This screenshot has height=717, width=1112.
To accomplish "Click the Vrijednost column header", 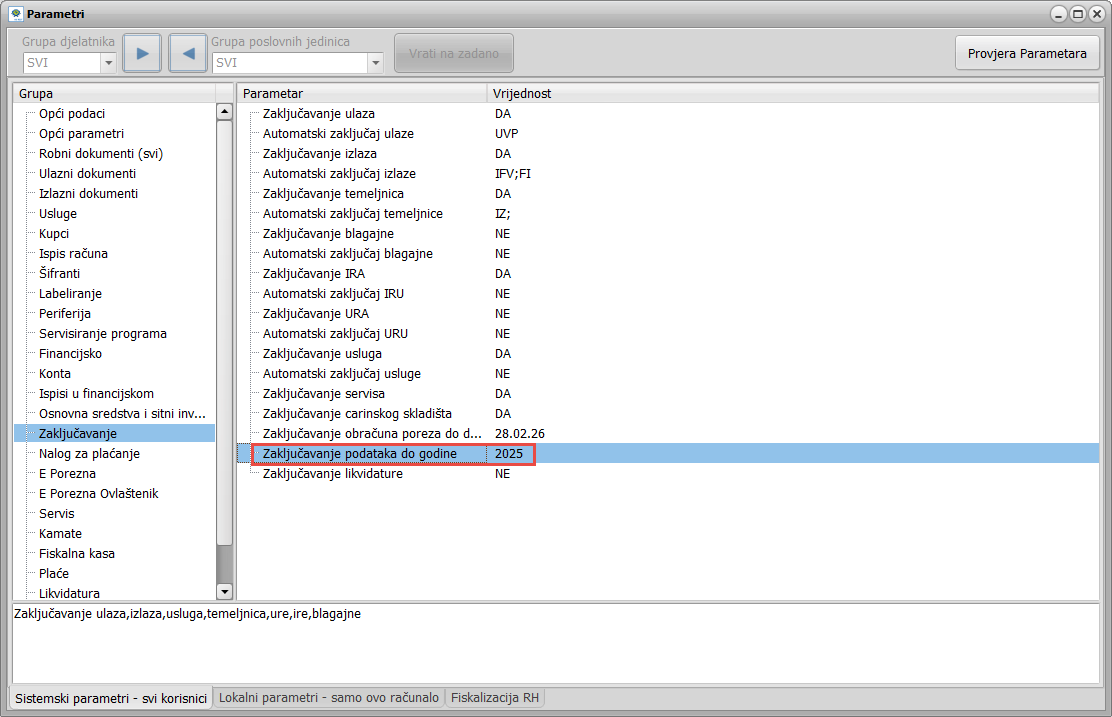I will tap(522, 93).
